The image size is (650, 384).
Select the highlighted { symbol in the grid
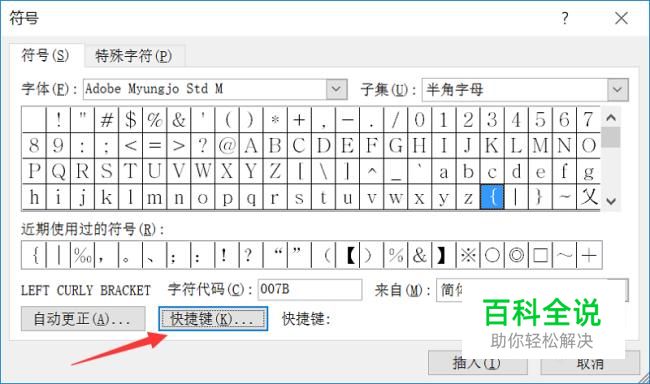[492, 197]
